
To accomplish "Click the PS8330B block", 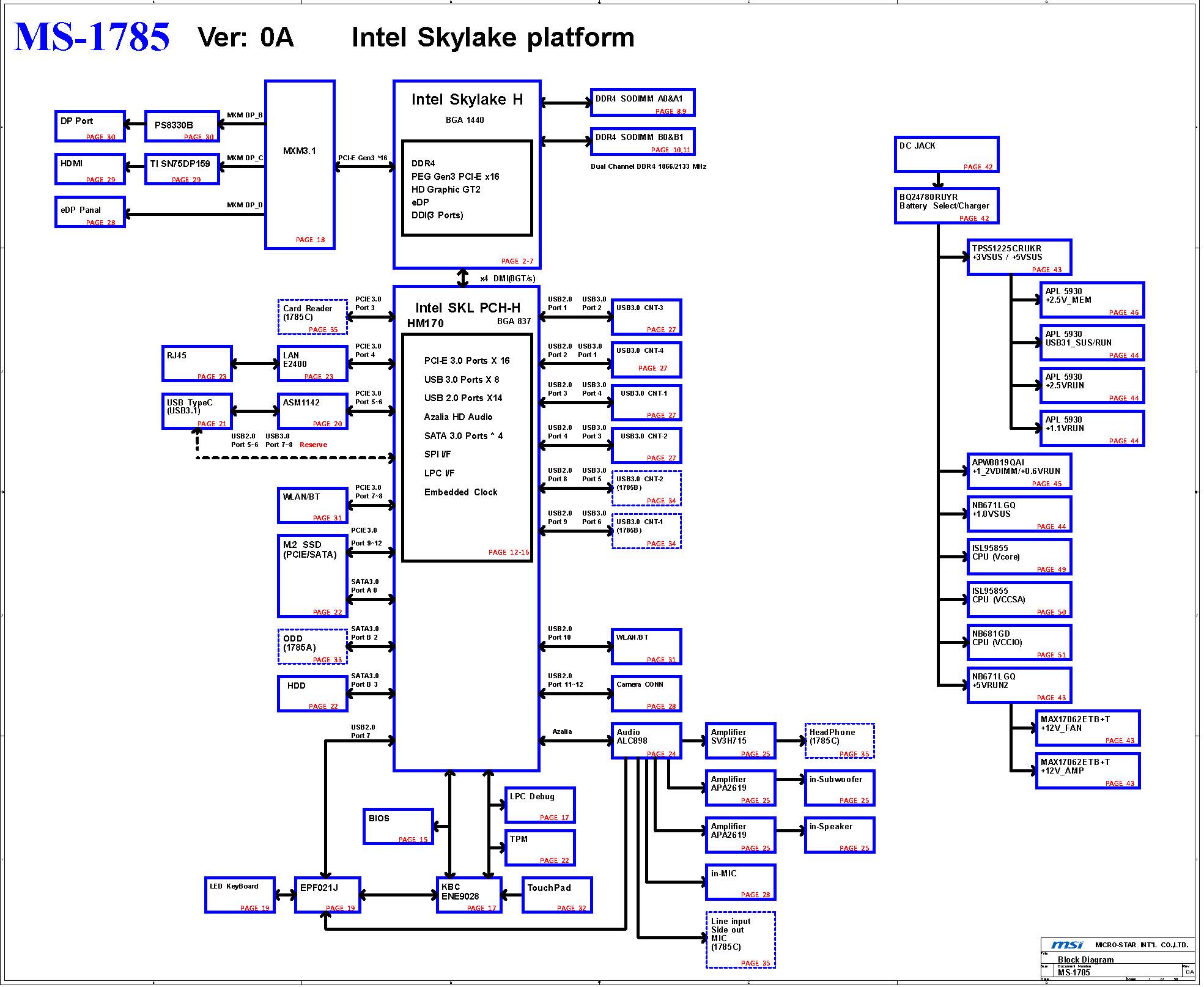I will click(182, 127).
